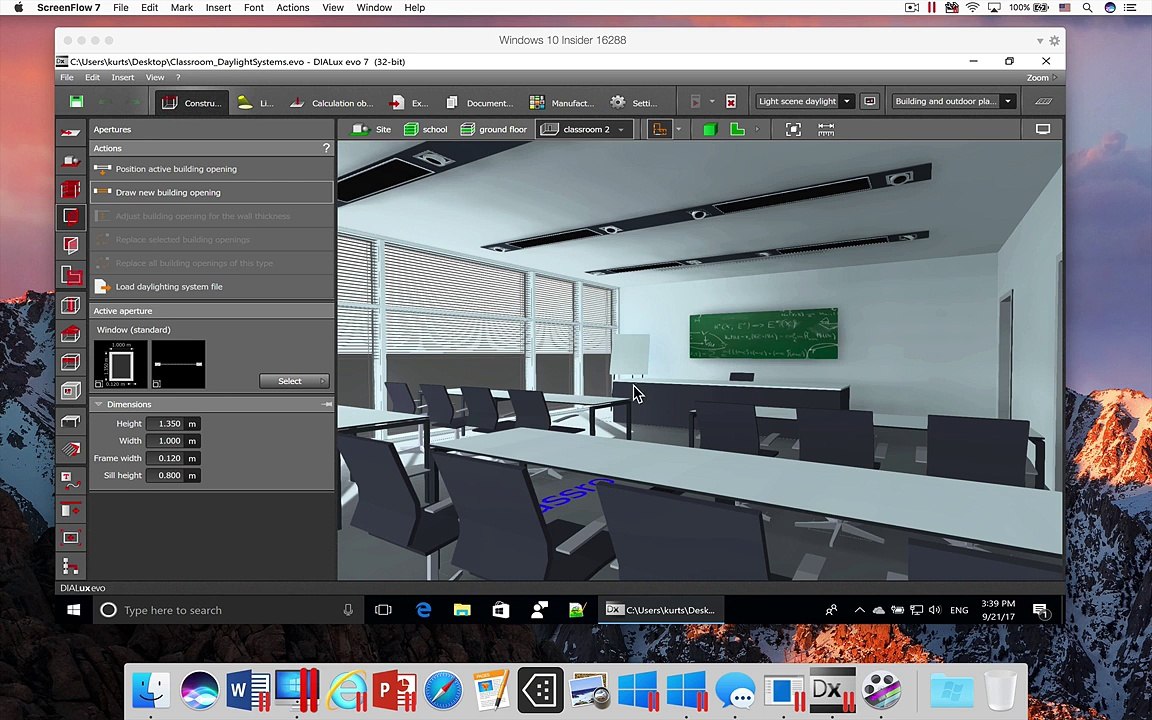1152x720 pixels.
Task: Collapse the Dimensions section
Action: 98,404
